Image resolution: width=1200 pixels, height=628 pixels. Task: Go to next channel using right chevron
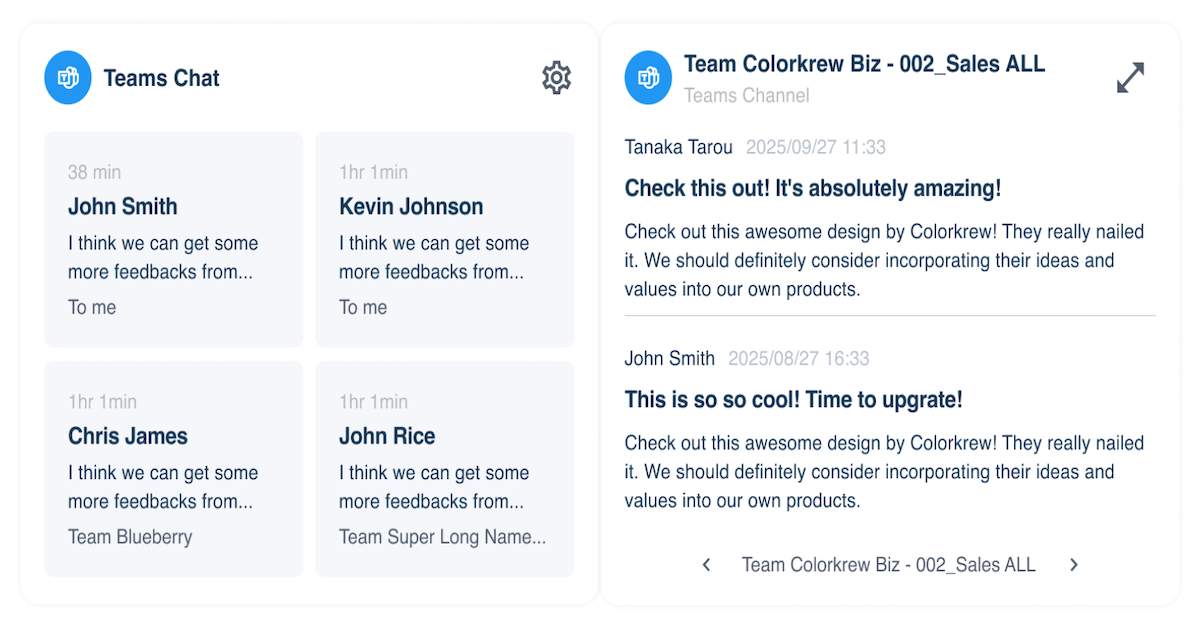pyautogui.click(x=1074, y=565)
